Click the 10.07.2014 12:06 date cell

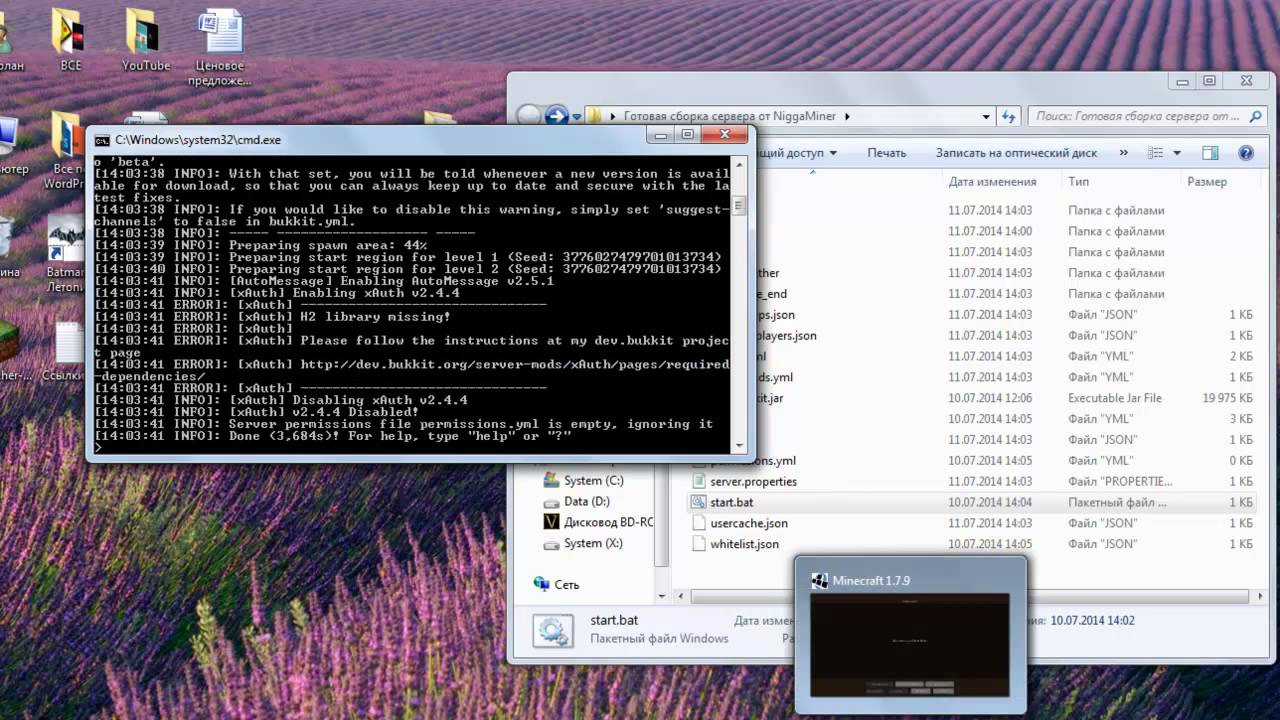990,398
